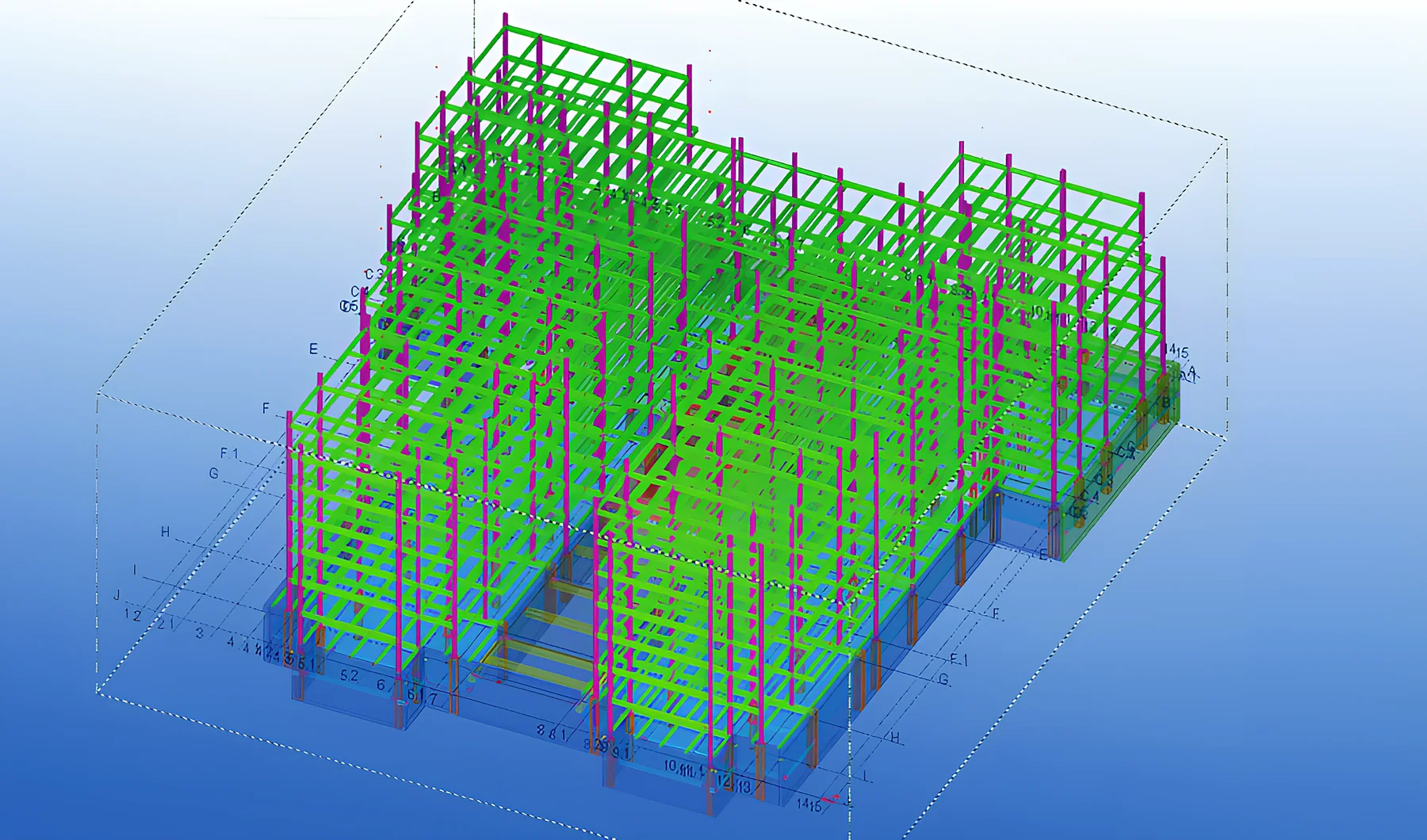The height and width of the screenshot is (840, 1427).
Task: Pick the grid line label "3"
Action: point(199,633)
